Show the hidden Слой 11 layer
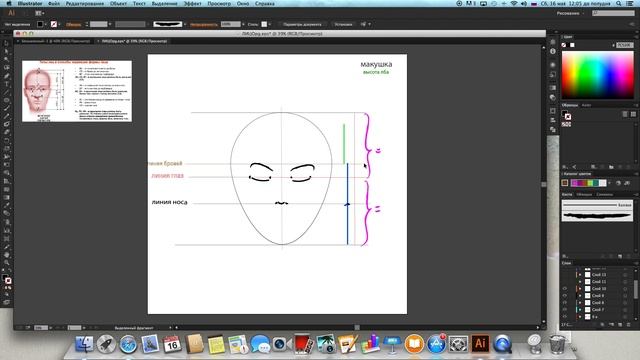The image size is (640, 360). (564, 282)
